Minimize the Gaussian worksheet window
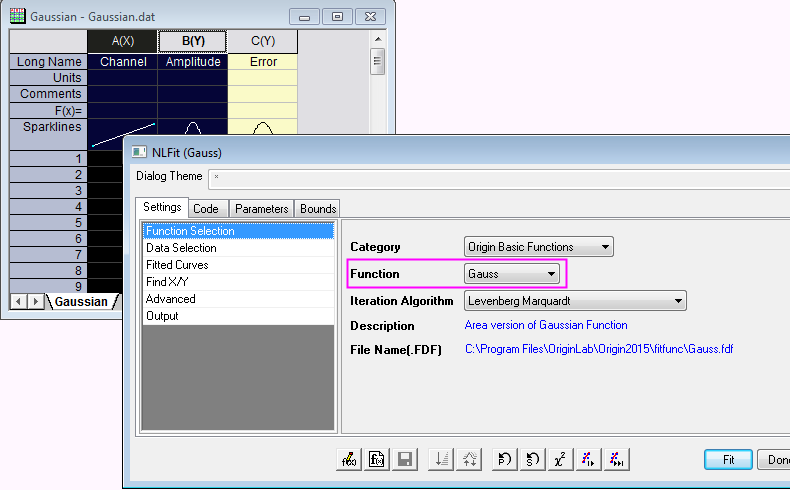790x490 pixels. pos(304,17)
